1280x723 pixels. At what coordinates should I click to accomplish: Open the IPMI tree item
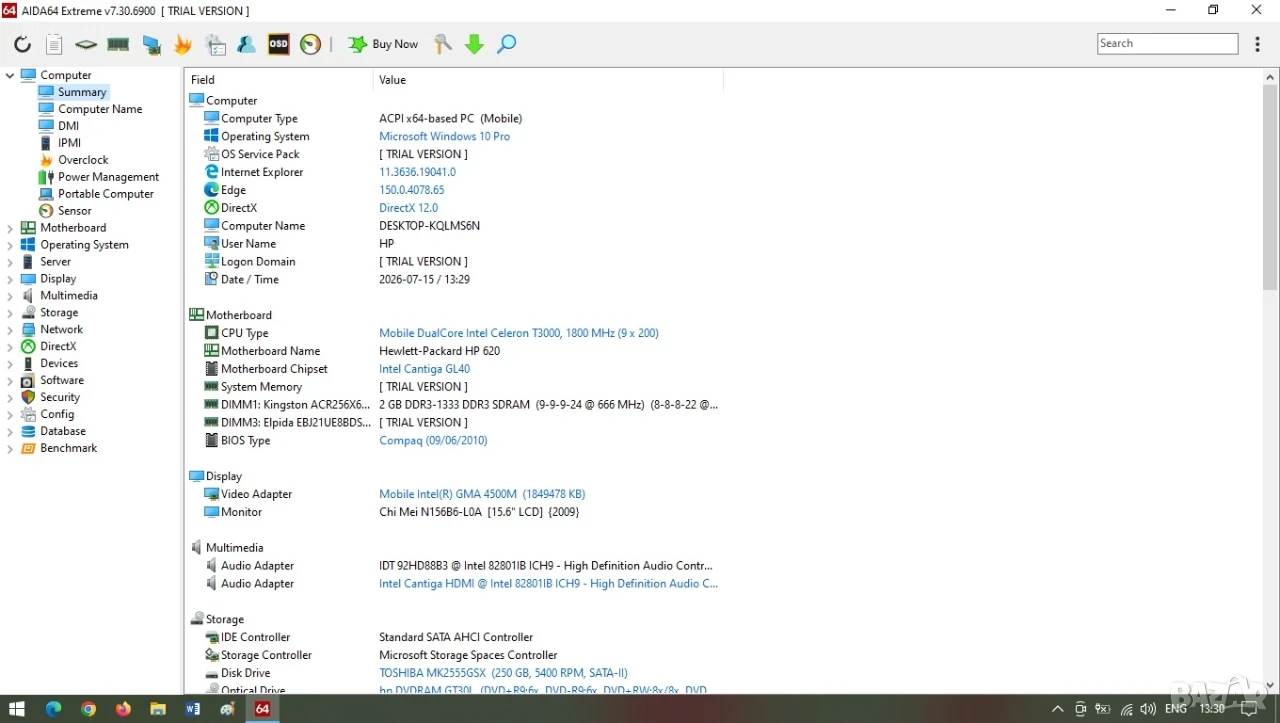(x=69, y=143)
